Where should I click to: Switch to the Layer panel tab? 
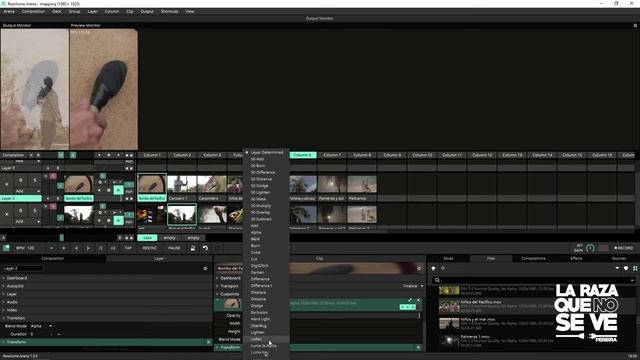[159, 258]
